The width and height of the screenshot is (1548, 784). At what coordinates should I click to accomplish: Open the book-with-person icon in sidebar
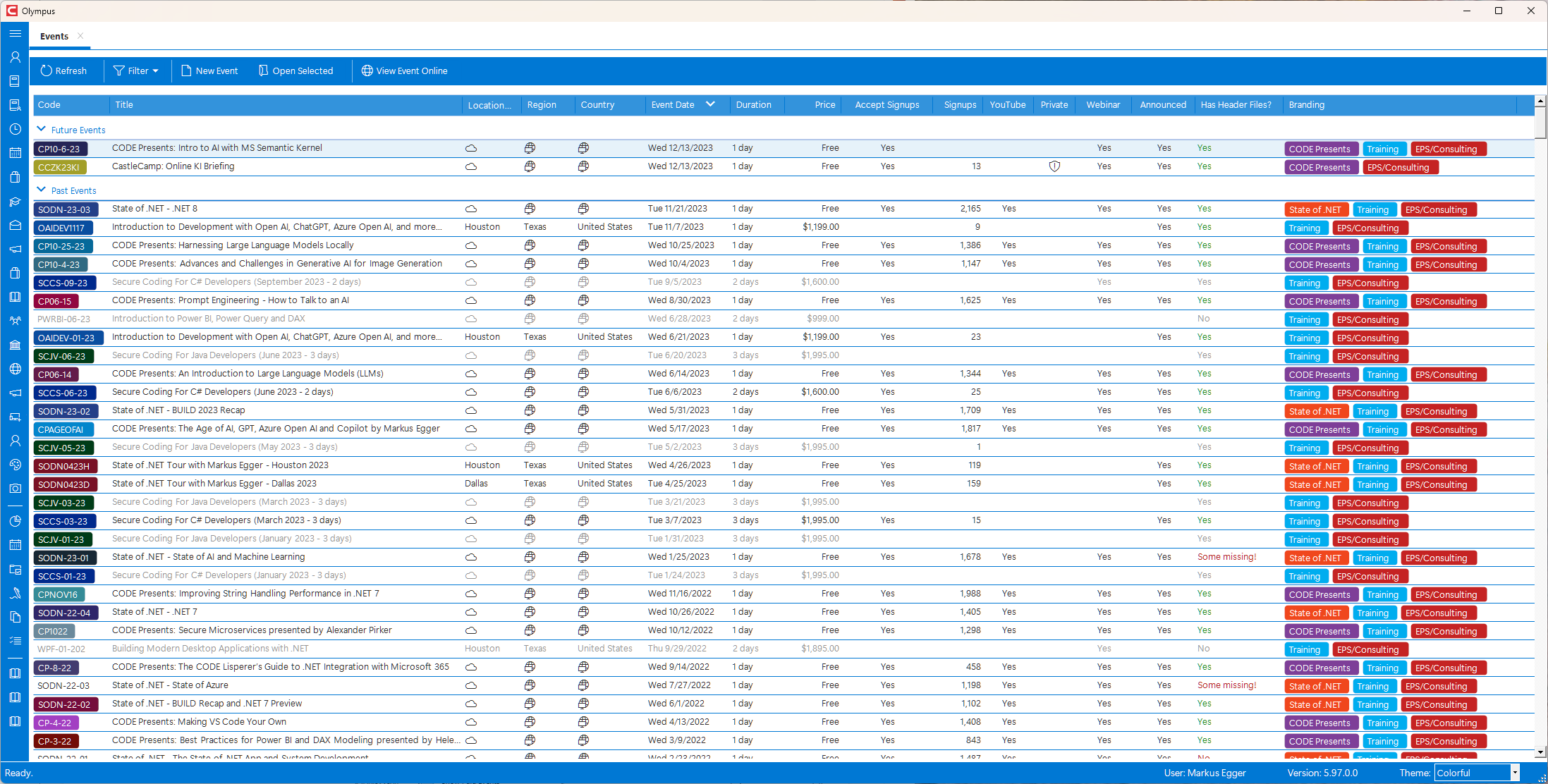[x=15, y=105]
